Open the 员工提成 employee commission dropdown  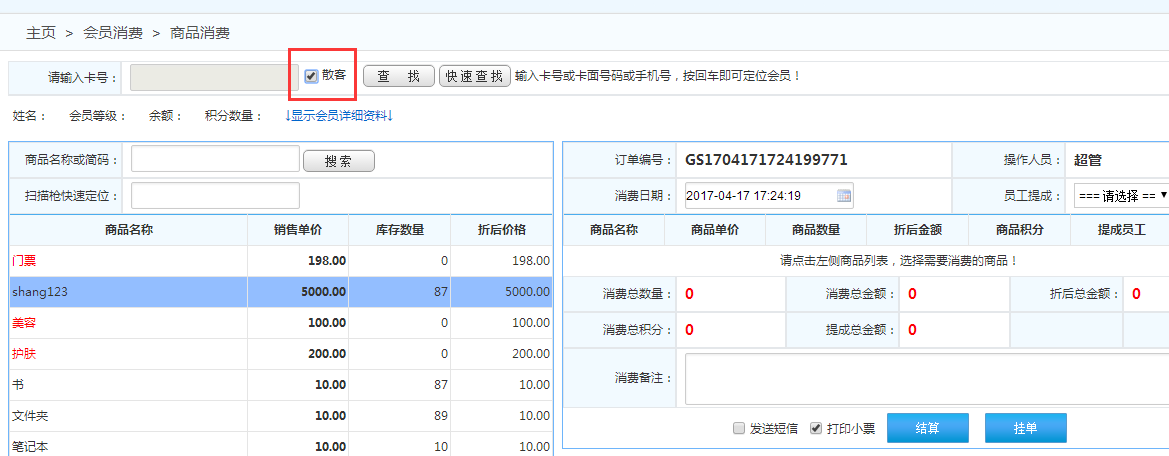(x=1120, y=196)
